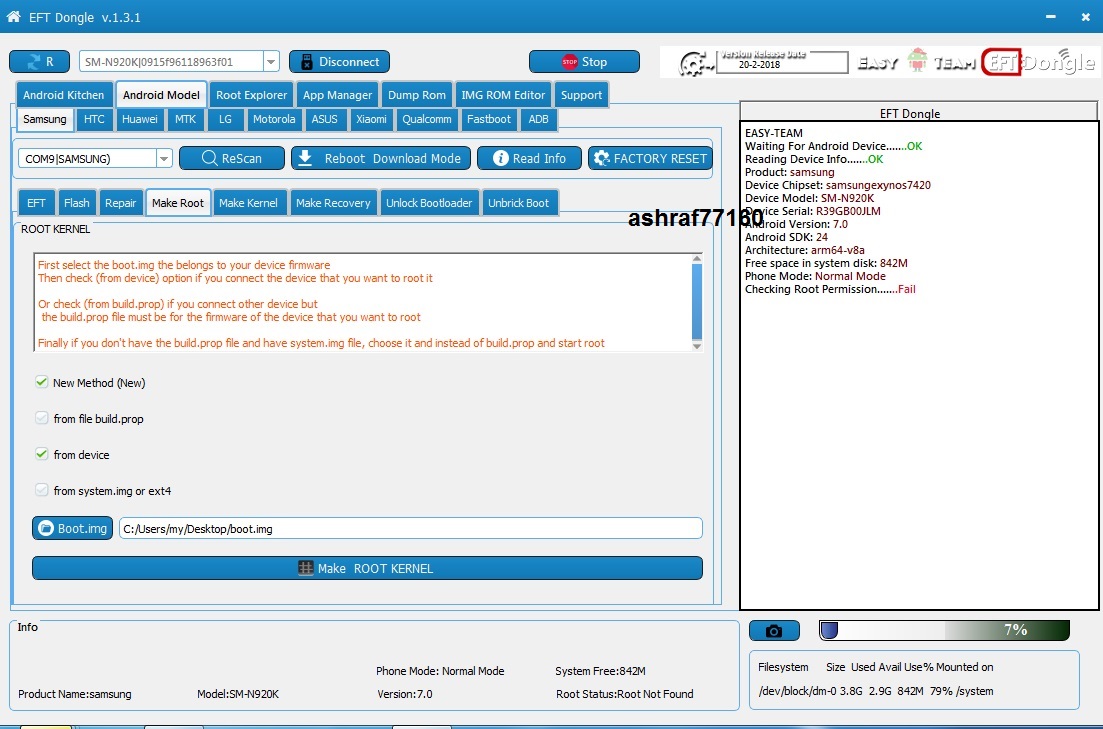Toggle New Method (New) checkbox

42,382
